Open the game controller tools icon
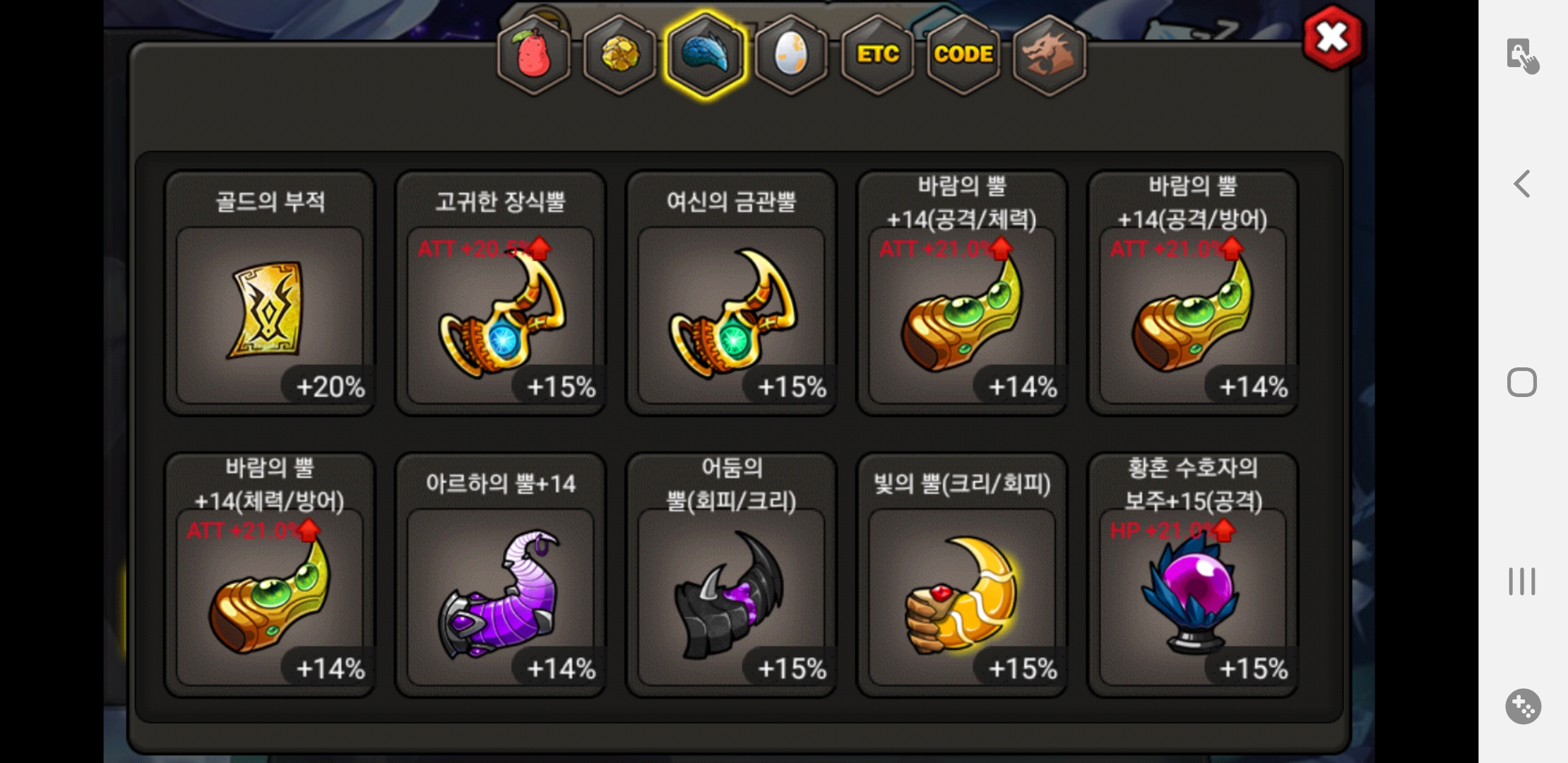Image resolution: width=1568 pixels, height=763 pixels. [1523, 706]
